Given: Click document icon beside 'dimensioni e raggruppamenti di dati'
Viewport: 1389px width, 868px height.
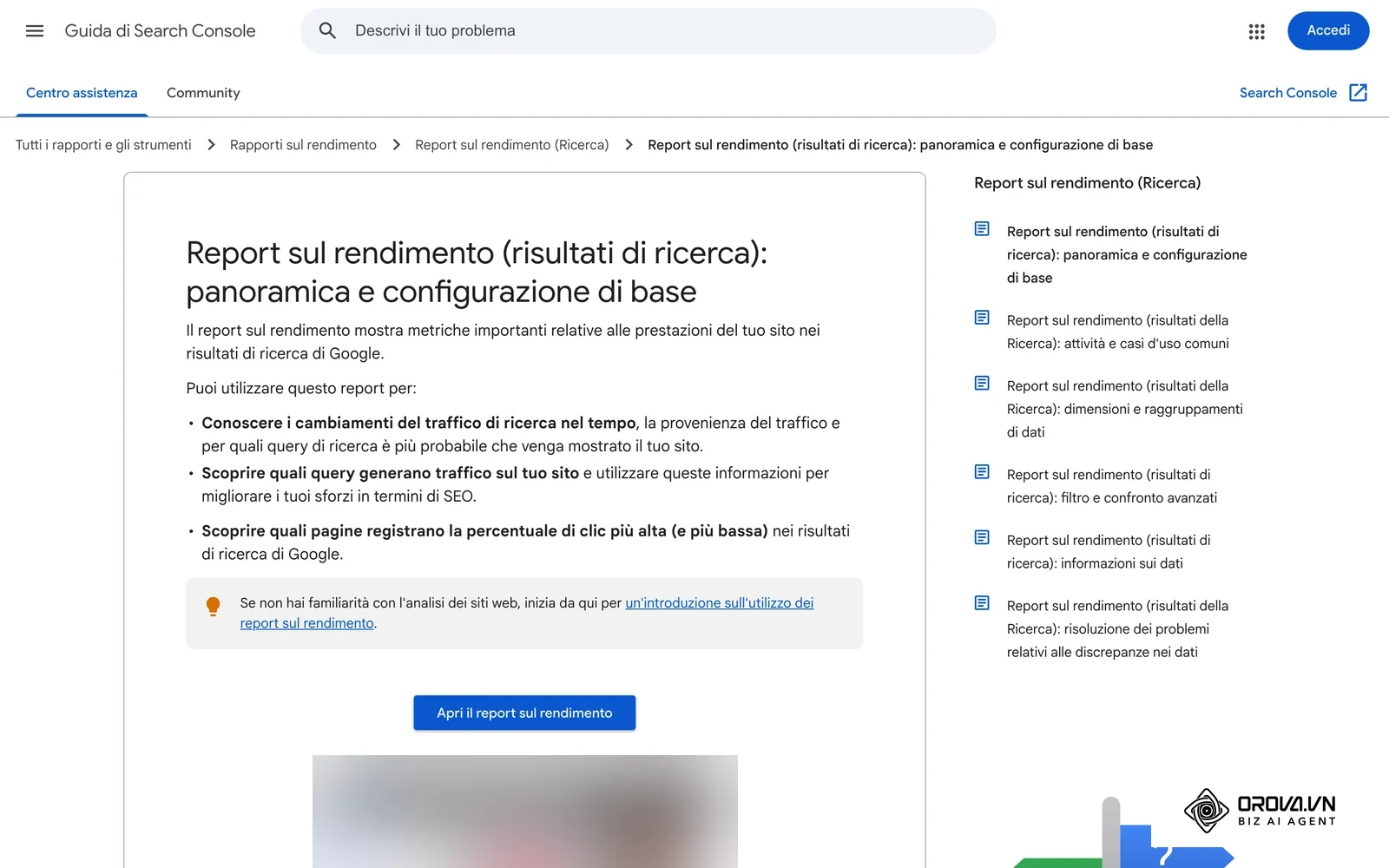Looking at the screenshot, I should (982, 384).
